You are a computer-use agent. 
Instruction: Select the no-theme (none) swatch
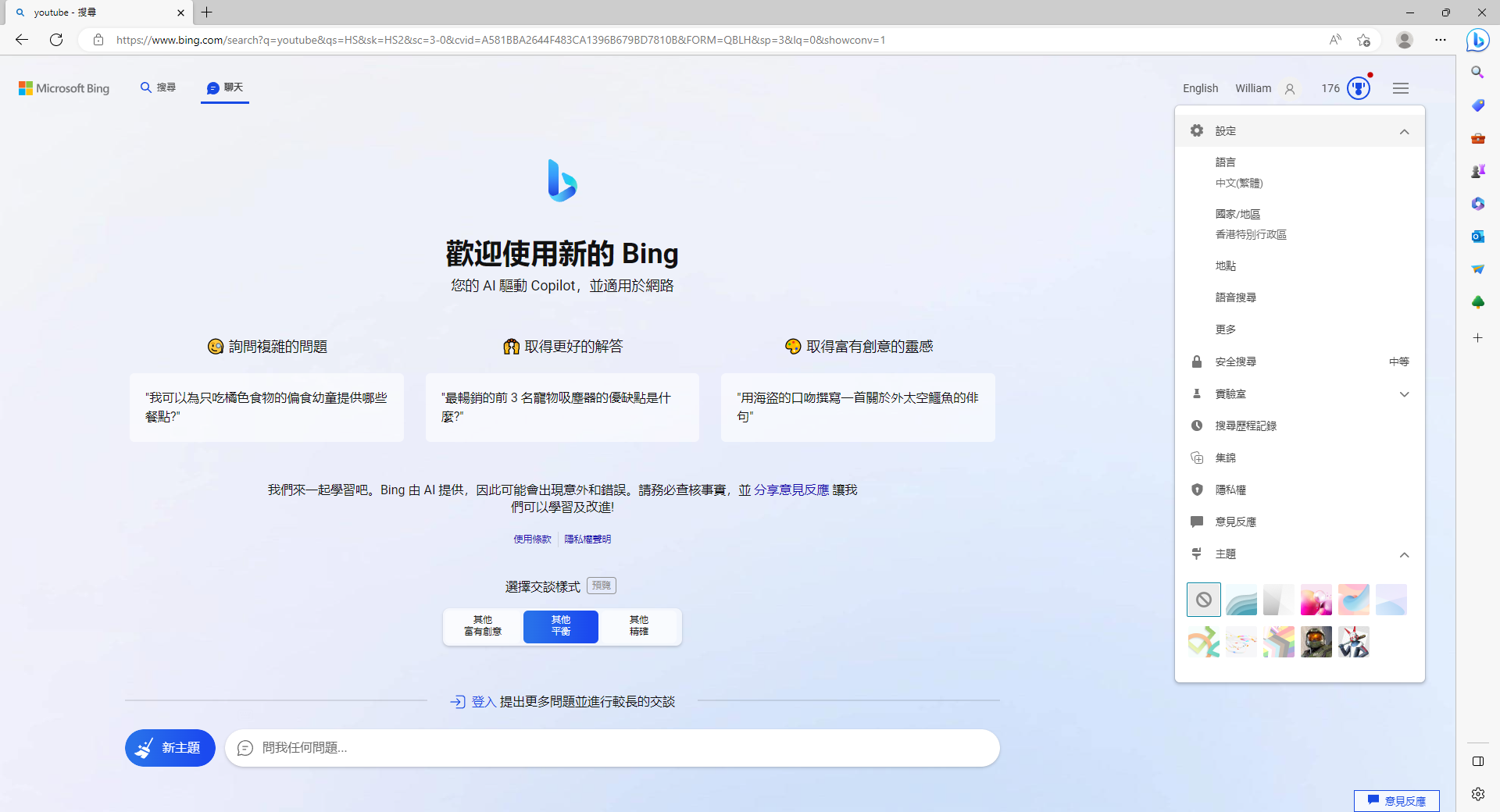click(1204, 600)
